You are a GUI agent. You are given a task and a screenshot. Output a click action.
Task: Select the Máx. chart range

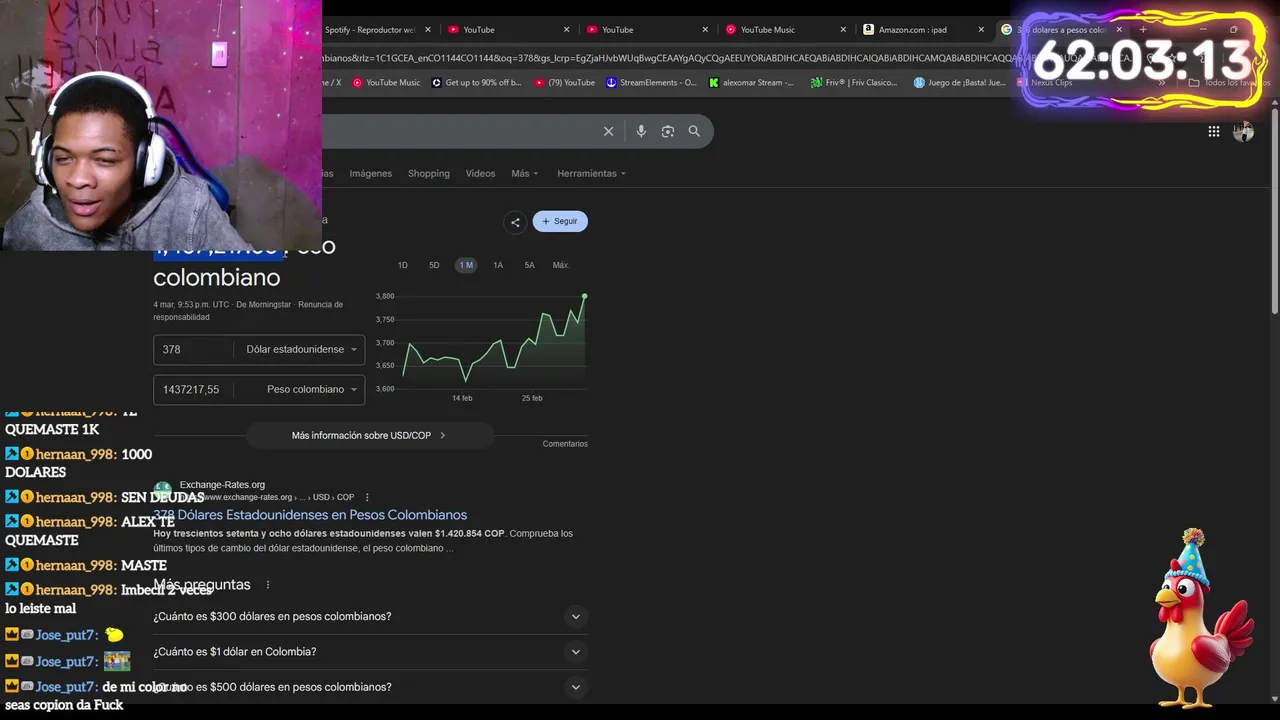[x=561, y=265]
